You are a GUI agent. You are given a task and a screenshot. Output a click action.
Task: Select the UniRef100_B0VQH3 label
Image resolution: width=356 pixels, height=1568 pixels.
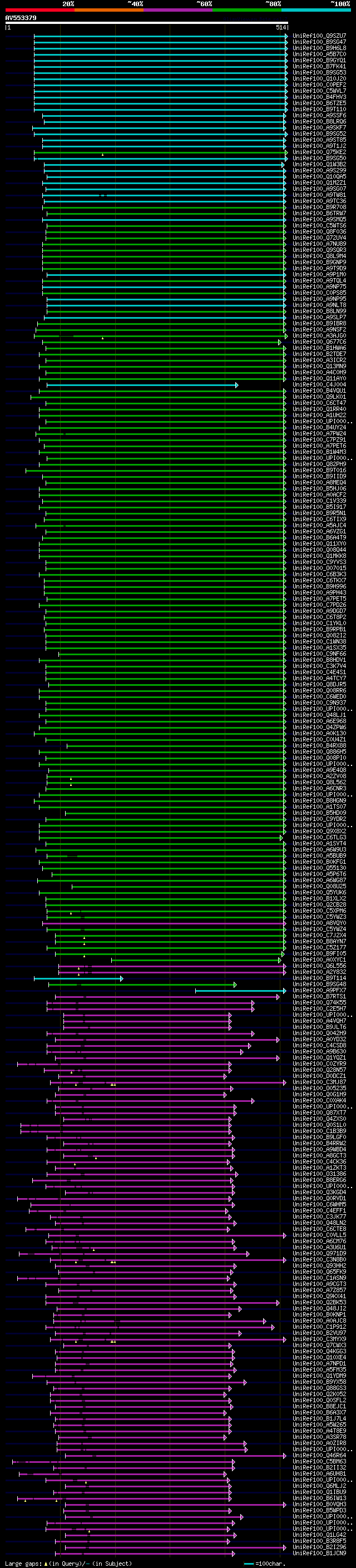319,1504
